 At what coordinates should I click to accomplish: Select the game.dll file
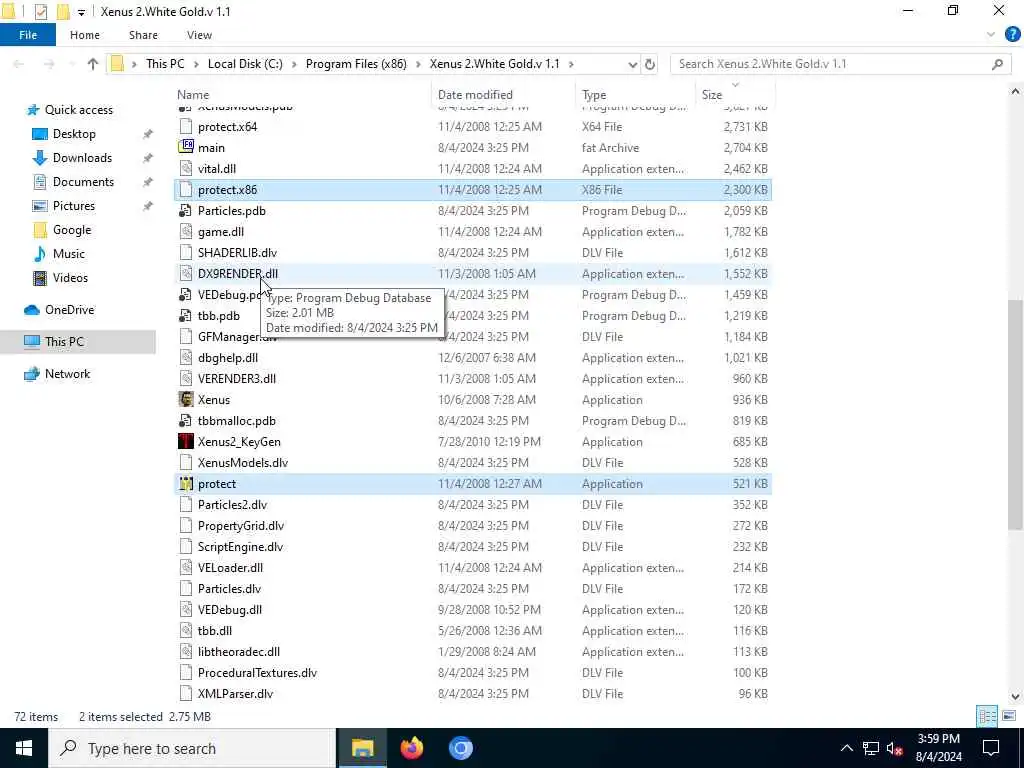(473, 232)
